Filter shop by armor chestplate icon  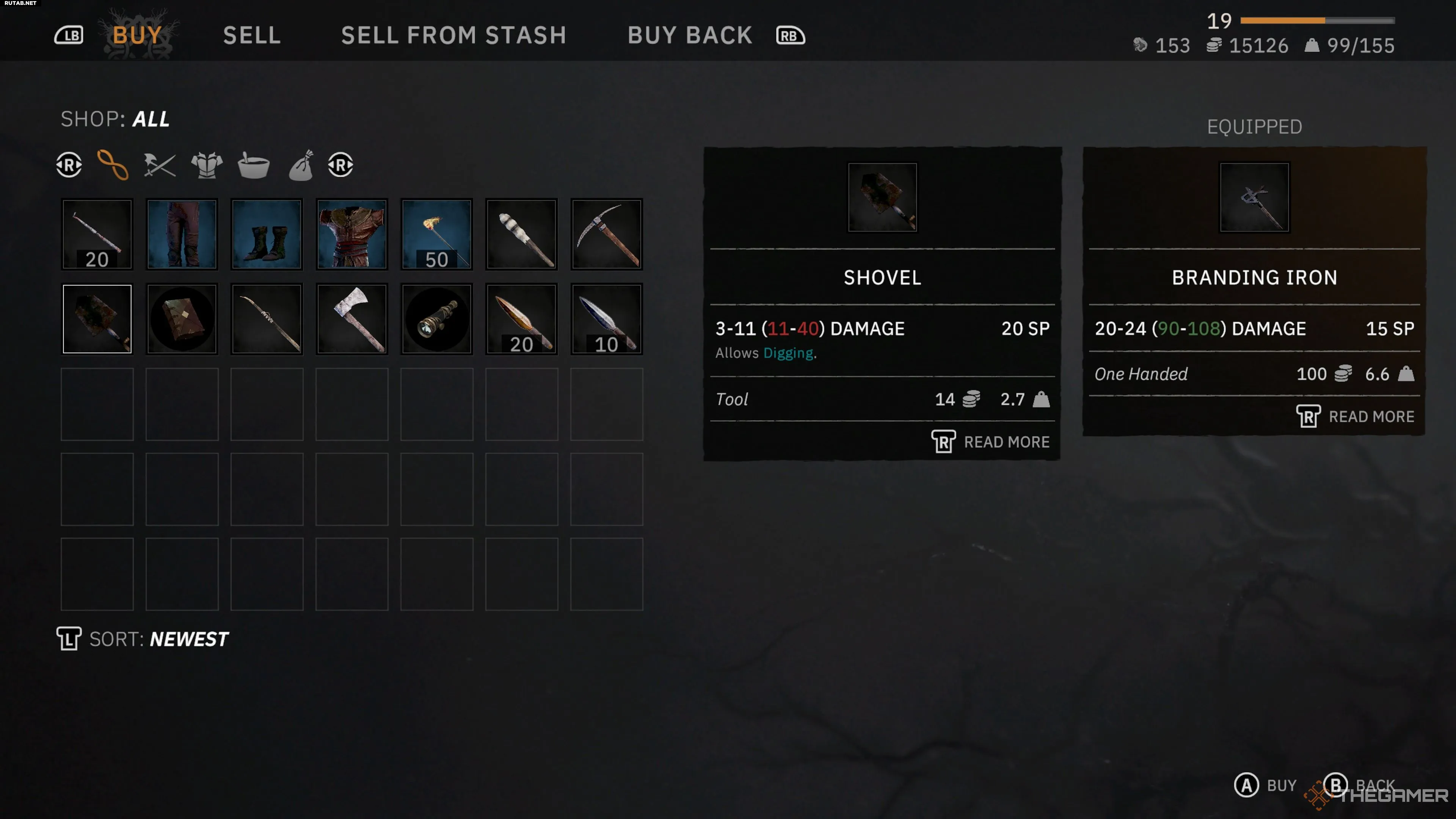tap(207, 165)
